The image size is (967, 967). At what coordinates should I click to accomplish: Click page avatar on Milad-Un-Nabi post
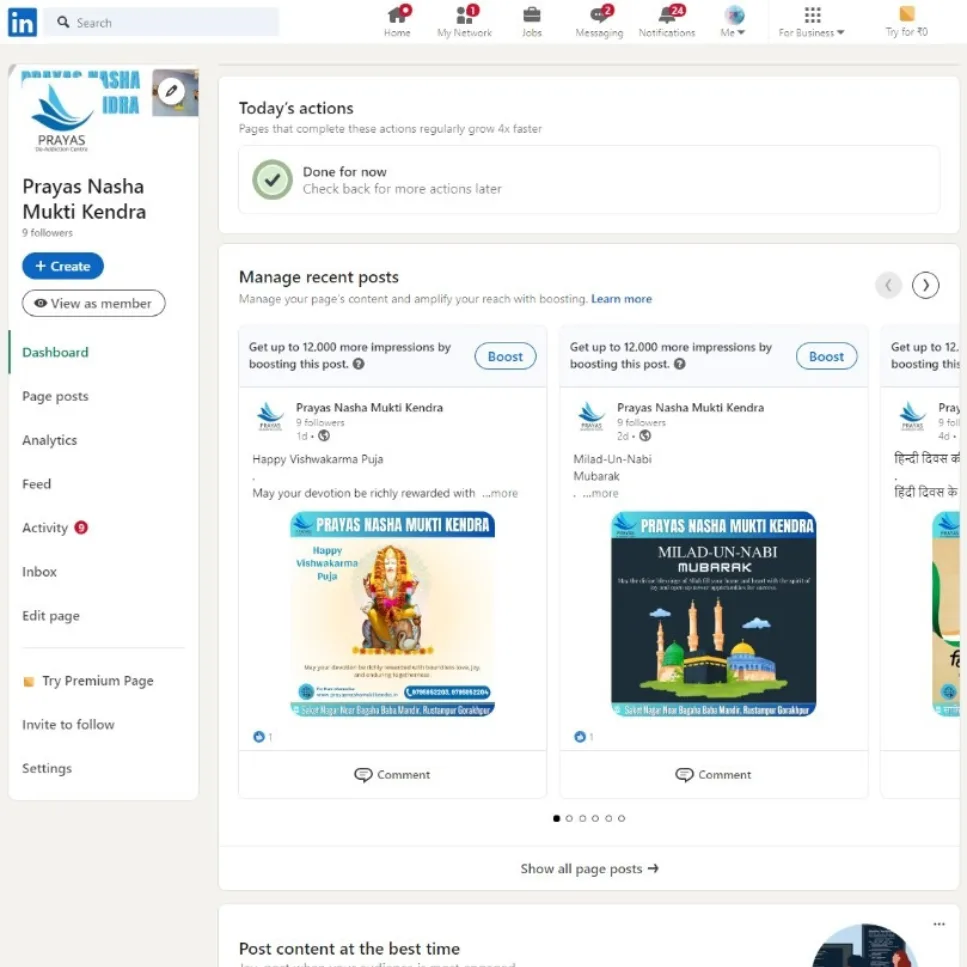[591, 416]
